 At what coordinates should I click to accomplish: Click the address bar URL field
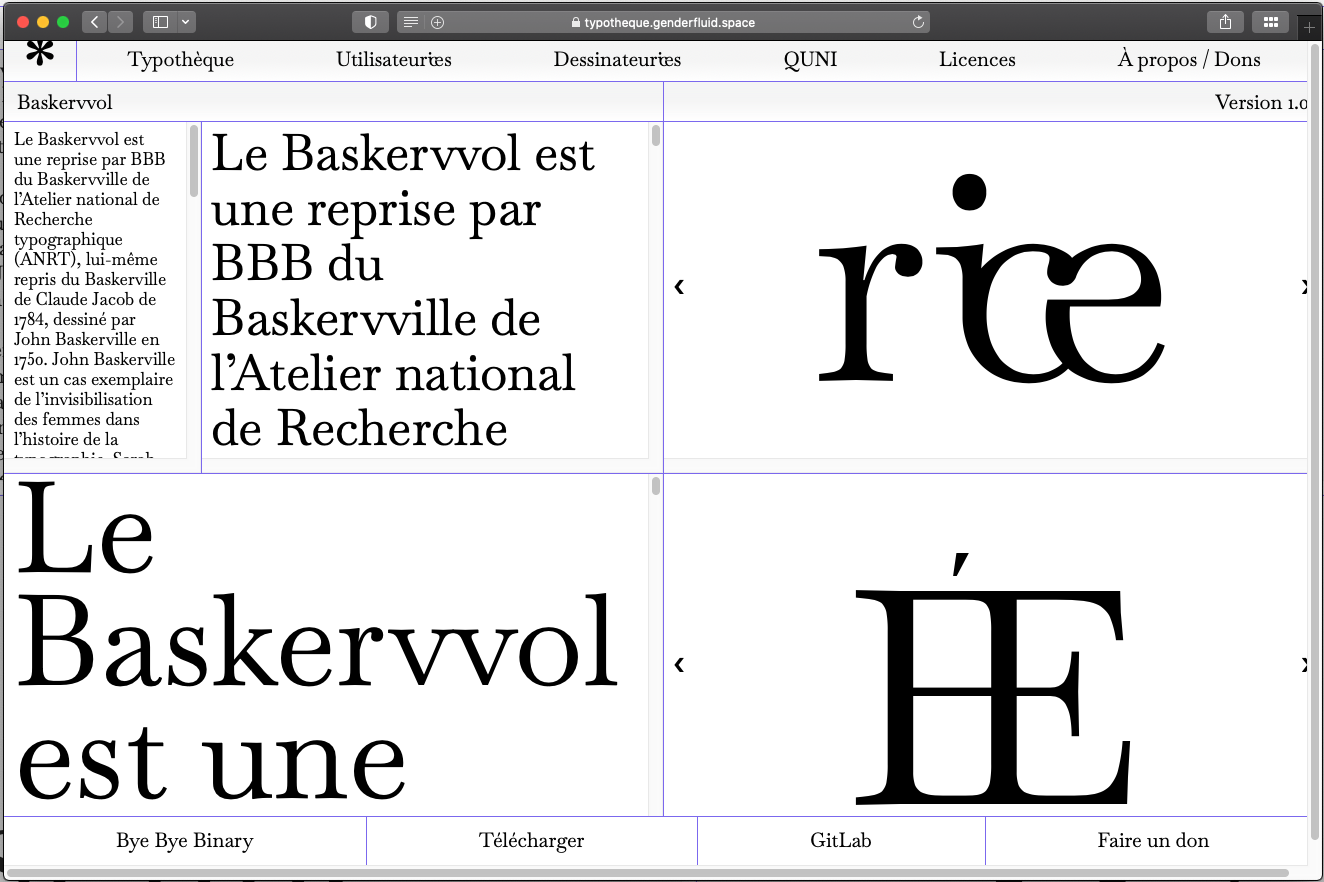662,21
